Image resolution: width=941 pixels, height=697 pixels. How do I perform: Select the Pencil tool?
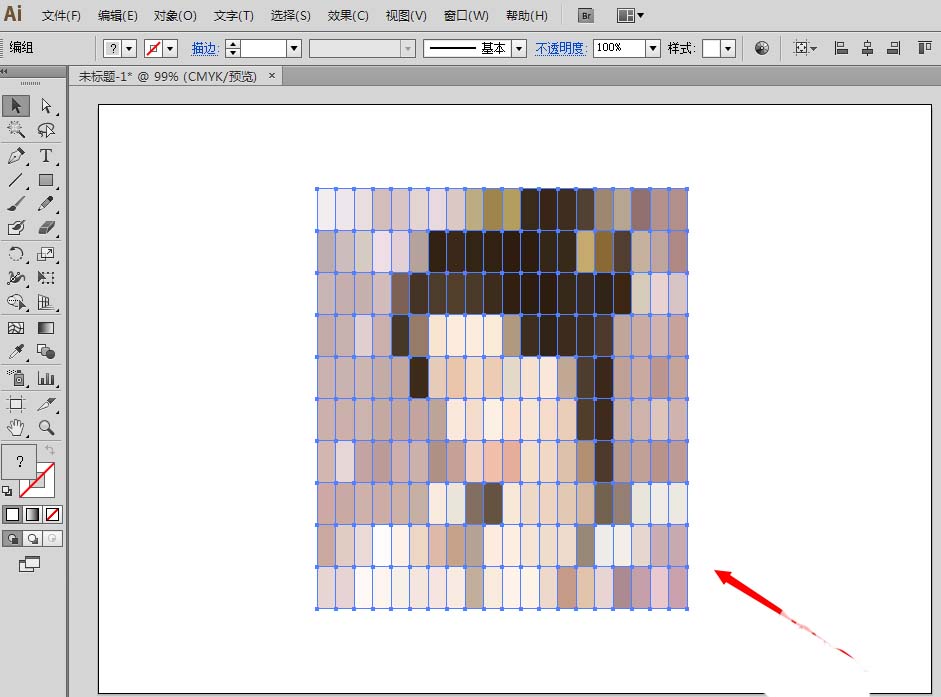pos(46,204)
